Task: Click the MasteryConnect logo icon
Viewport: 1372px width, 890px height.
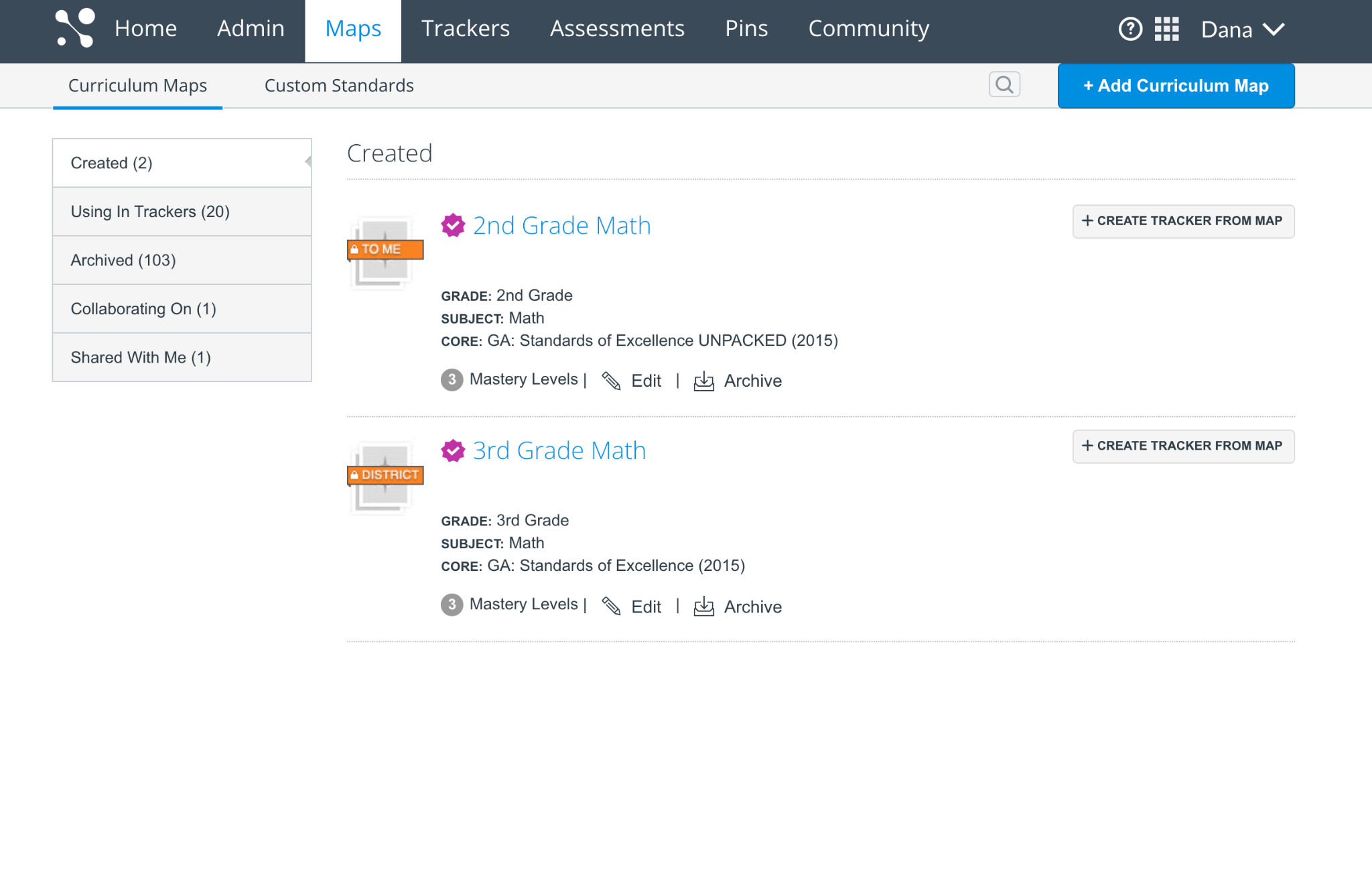Action: click(x=75, y=28)
